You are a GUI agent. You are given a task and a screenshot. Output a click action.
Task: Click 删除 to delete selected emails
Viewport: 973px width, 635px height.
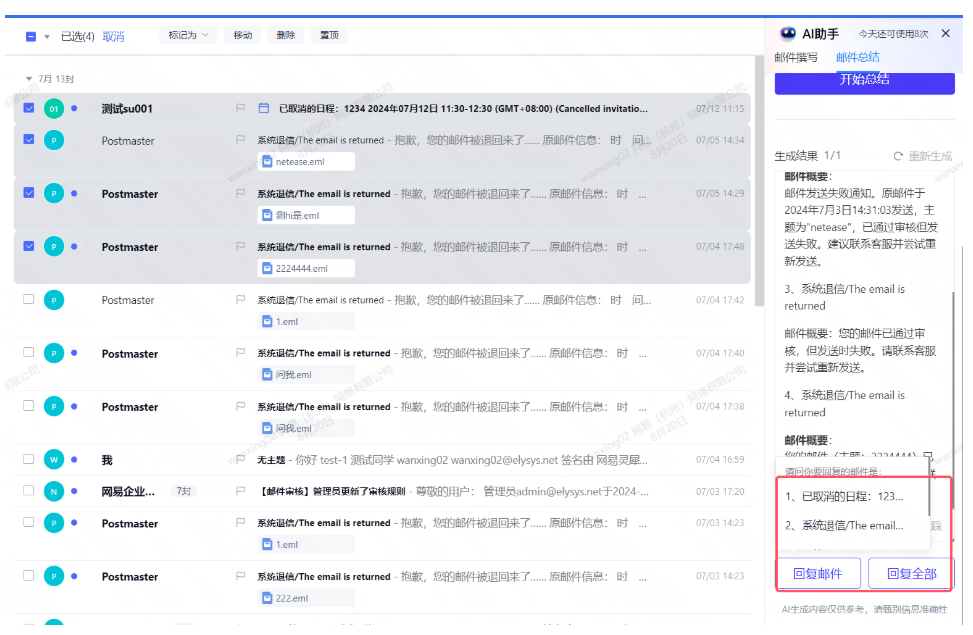(285, 35)
